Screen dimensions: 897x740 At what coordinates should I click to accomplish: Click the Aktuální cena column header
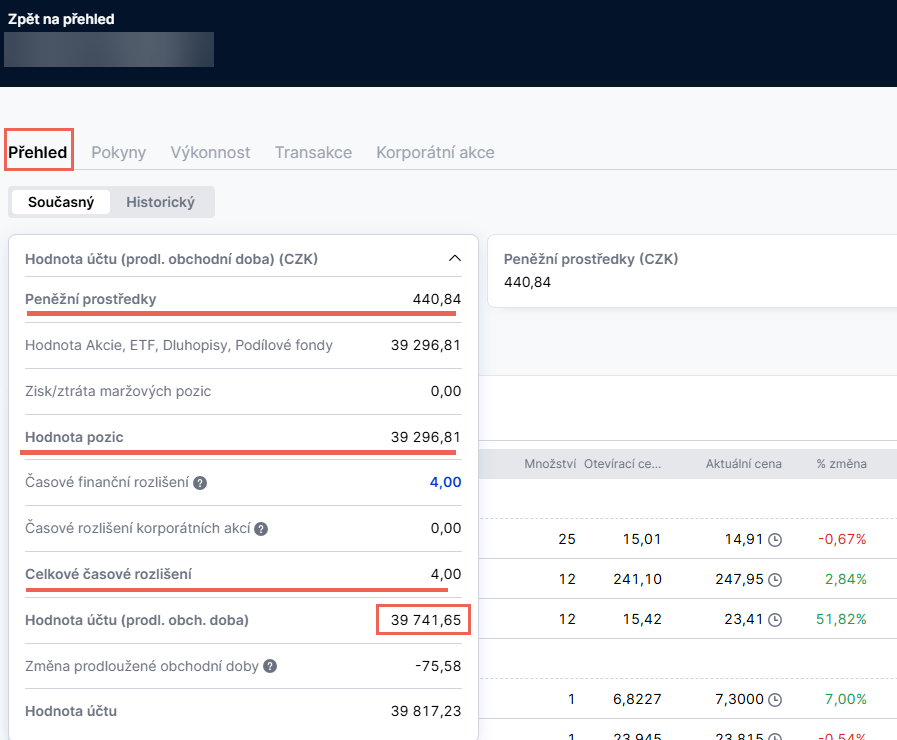click(743, 464)
